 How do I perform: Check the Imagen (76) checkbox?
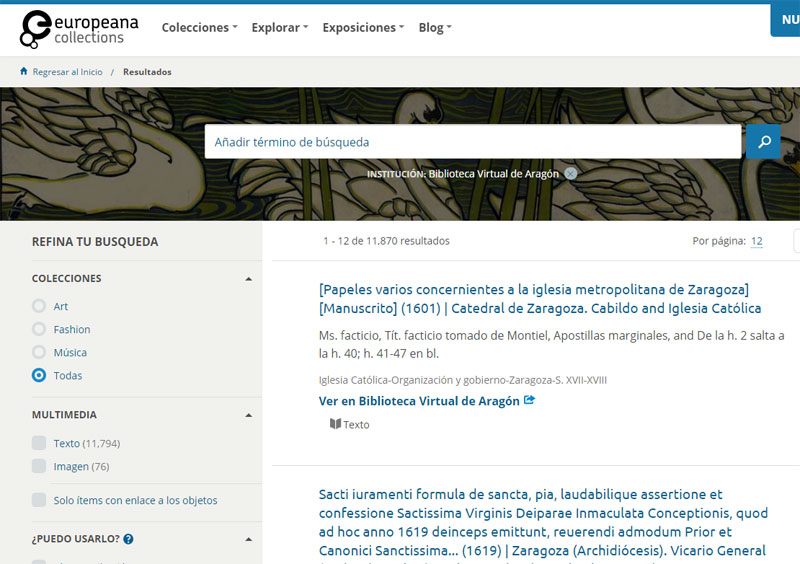point(39,465)
